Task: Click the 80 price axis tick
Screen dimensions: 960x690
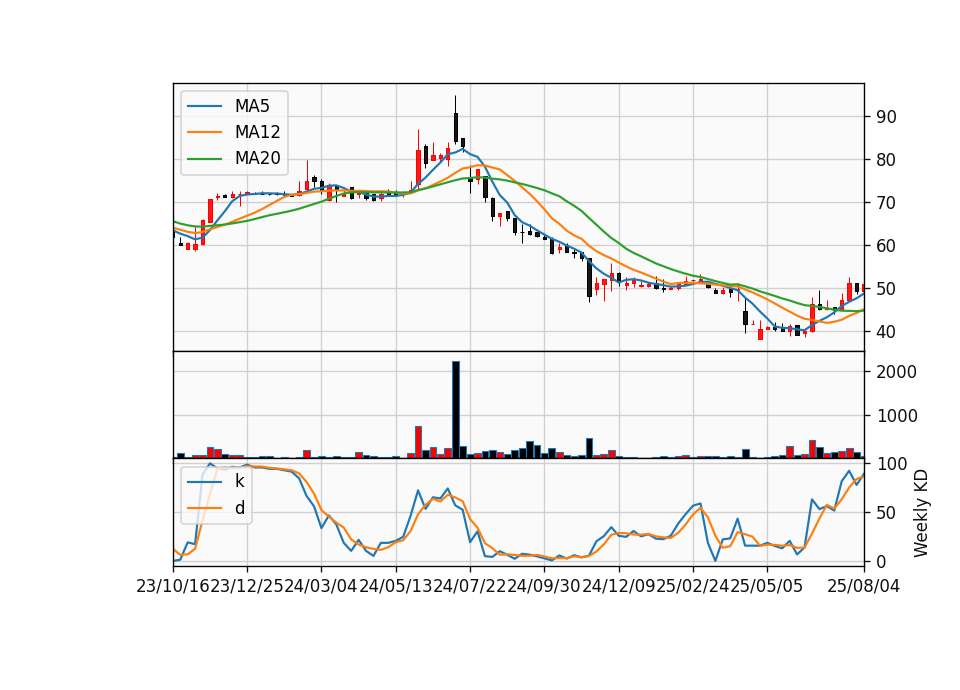Action: 886,160
